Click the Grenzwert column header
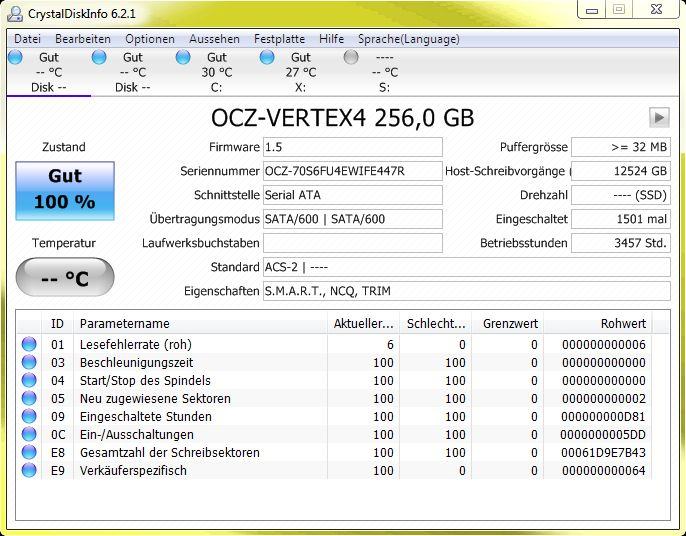The height and width of the screenshot is (536, 686). click(x=508, y=324)
